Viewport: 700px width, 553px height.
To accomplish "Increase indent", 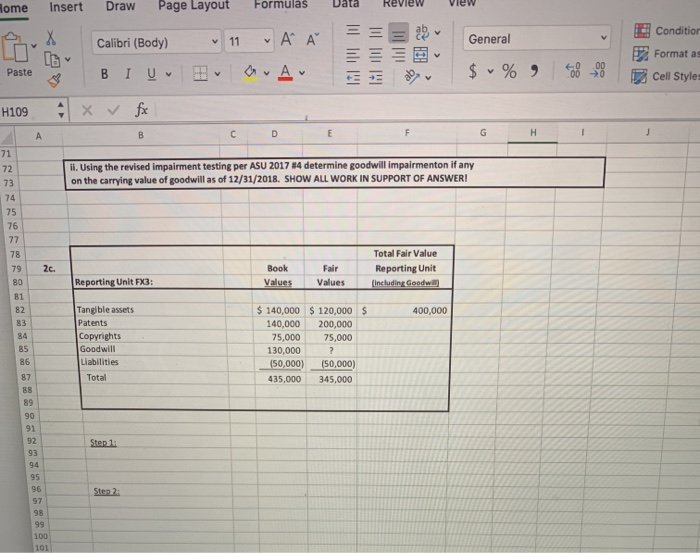I will coord(375,78).
